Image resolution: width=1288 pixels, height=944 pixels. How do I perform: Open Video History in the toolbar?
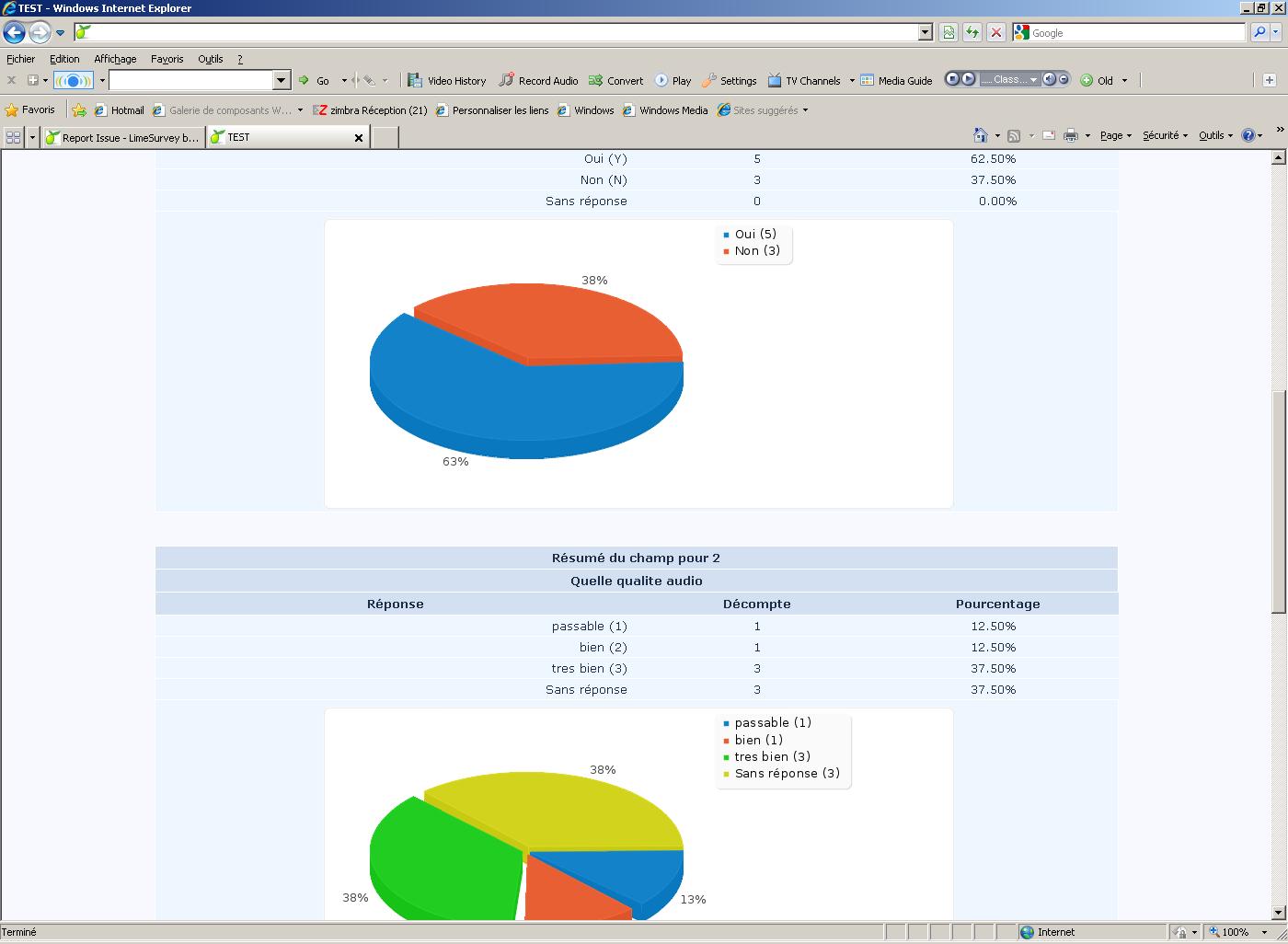click(x=447, y=81)
